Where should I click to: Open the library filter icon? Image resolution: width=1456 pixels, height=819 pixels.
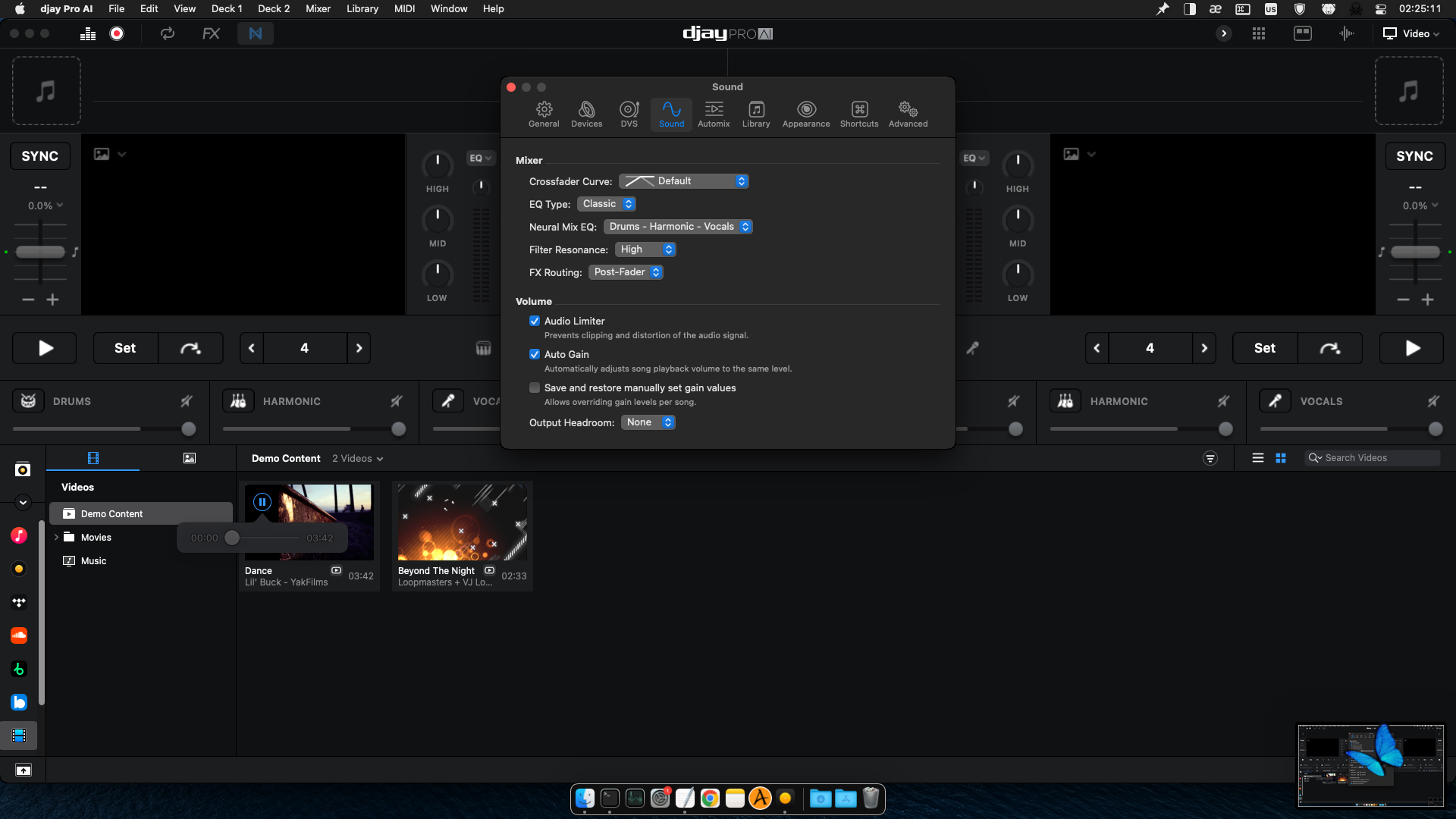point(1210,458)
